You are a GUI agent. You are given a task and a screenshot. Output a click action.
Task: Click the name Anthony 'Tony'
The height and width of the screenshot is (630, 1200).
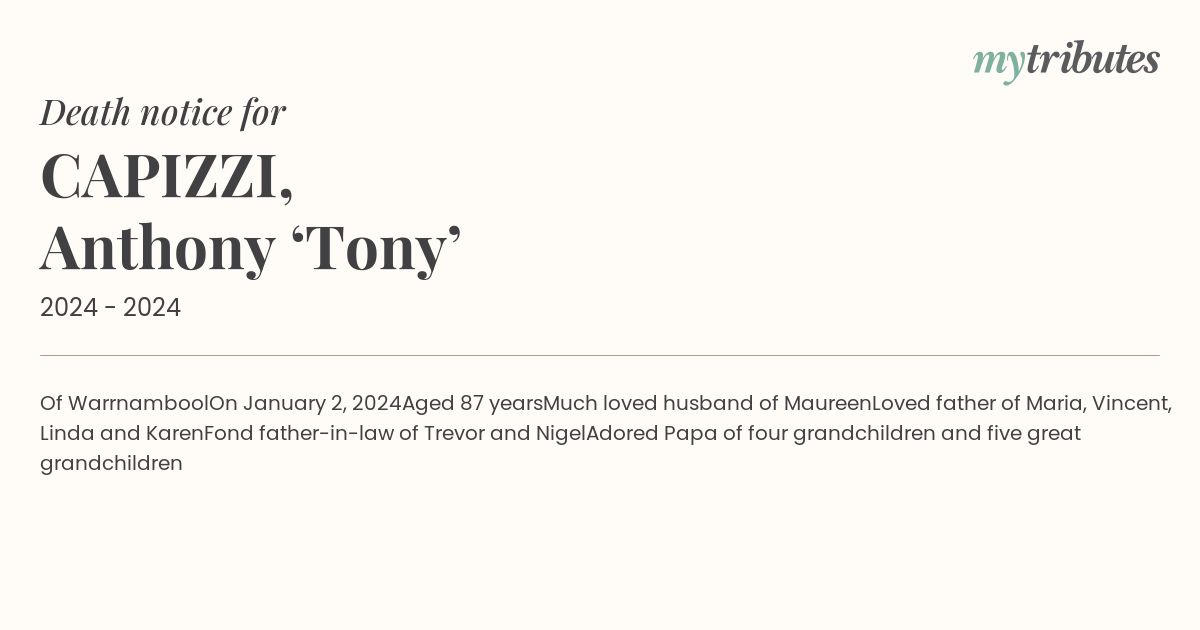pos(251,248)
